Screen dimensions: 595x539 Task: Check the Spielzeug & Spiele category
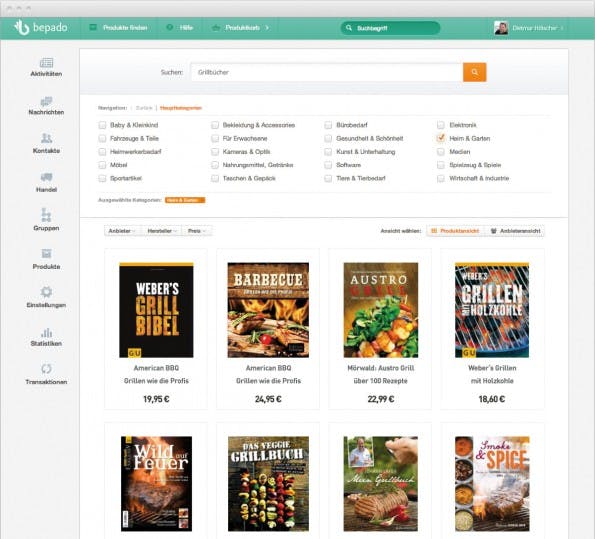point(441,165)
